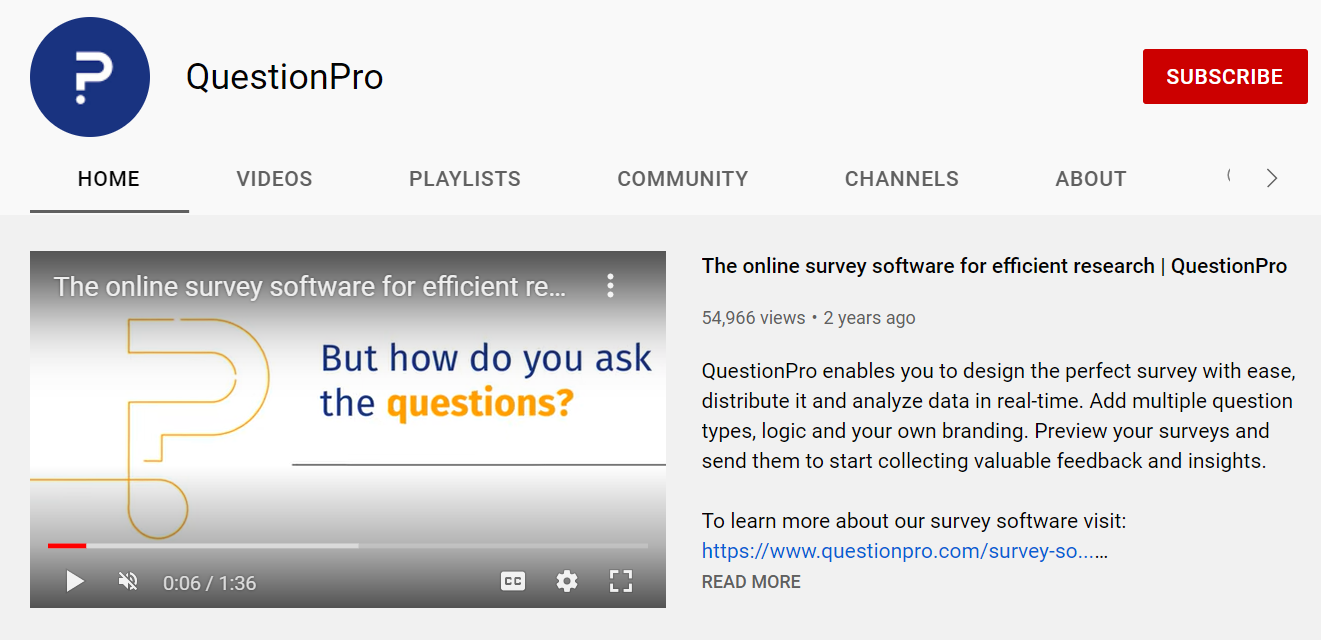Click the 0:06 / 1:36 time display
Screen dimensions: 1321x640
pyautogui.click(x=210, y=582)
